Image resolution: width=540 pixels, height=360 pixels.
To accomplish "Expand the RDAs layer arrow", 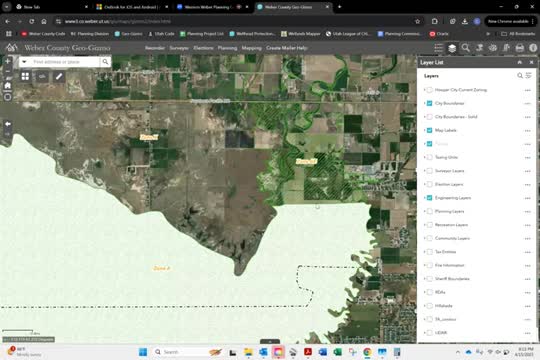I will tap(424, 292).
